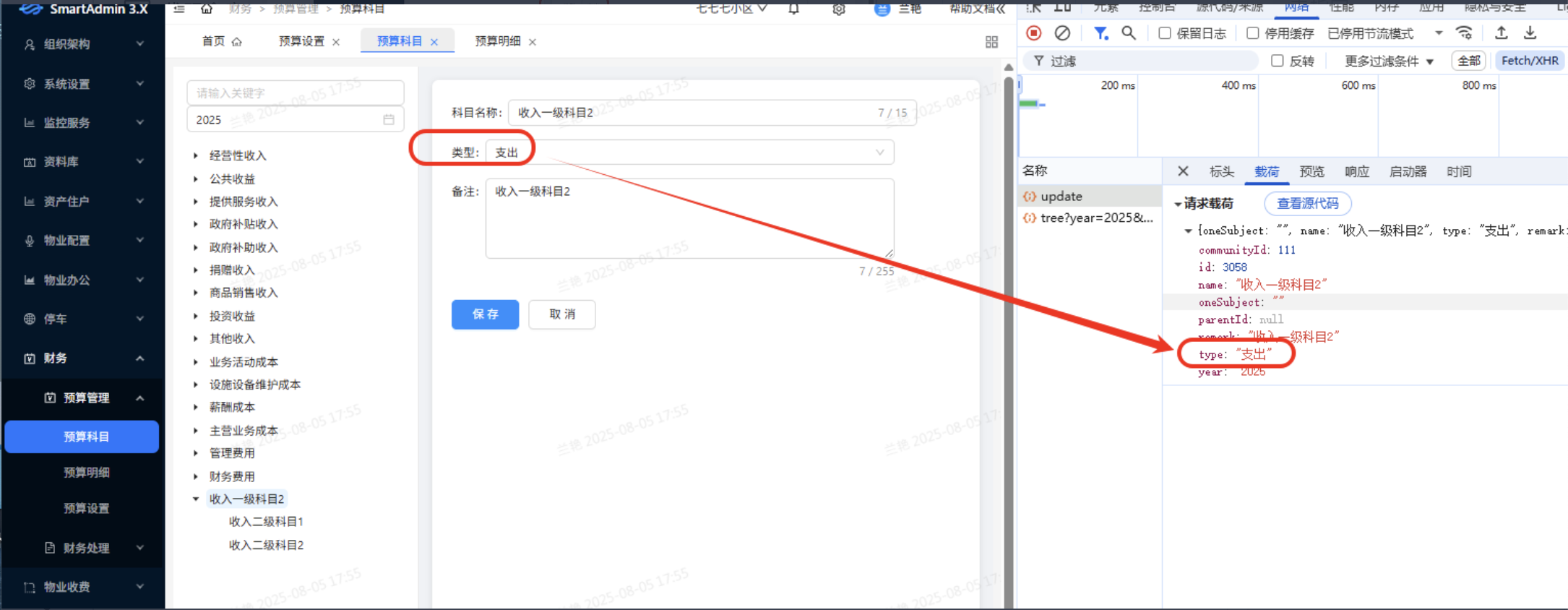1568x610 pixels.
Task: Open the network search magnifier icon
Action: pos(1128,33)
